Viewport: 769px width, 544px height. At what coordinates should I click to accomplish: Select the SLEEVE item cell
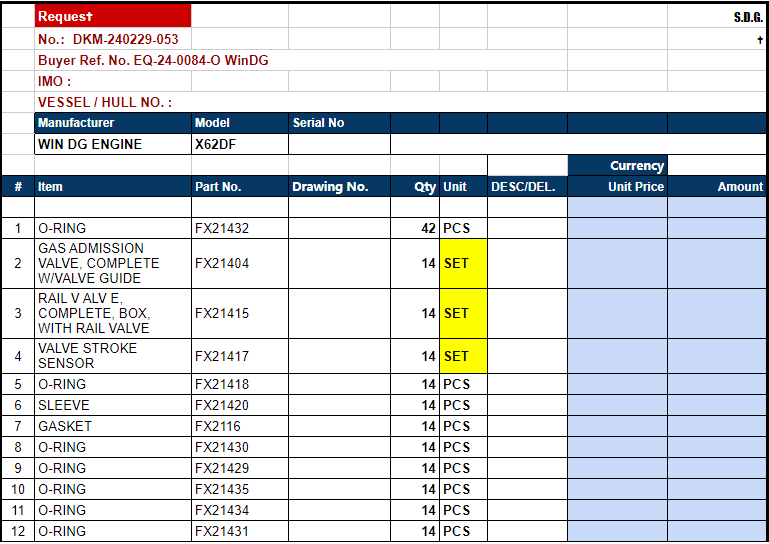[113, 405]
